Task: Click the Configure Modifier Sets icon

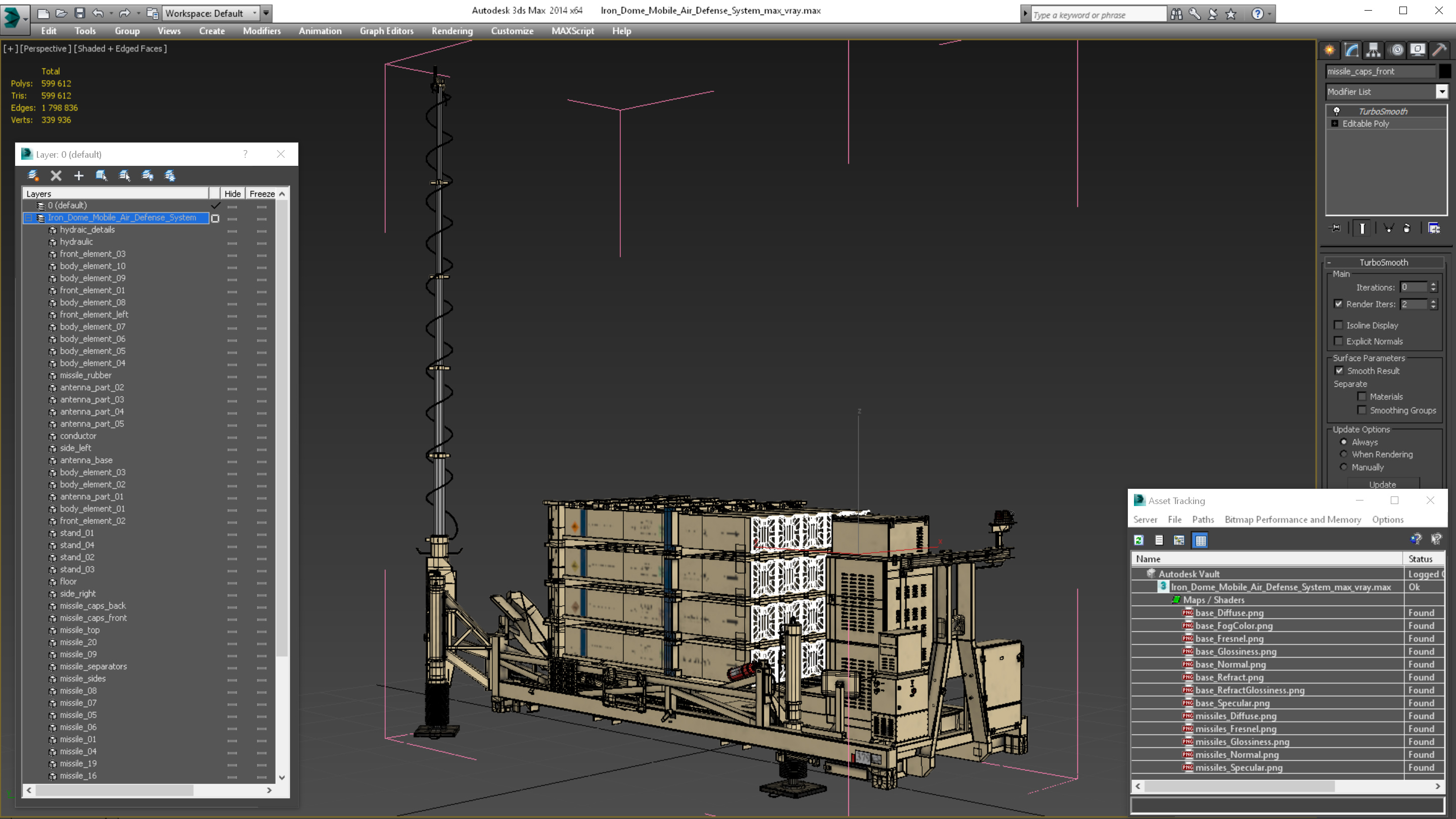Action: (x=1434, y=229)
